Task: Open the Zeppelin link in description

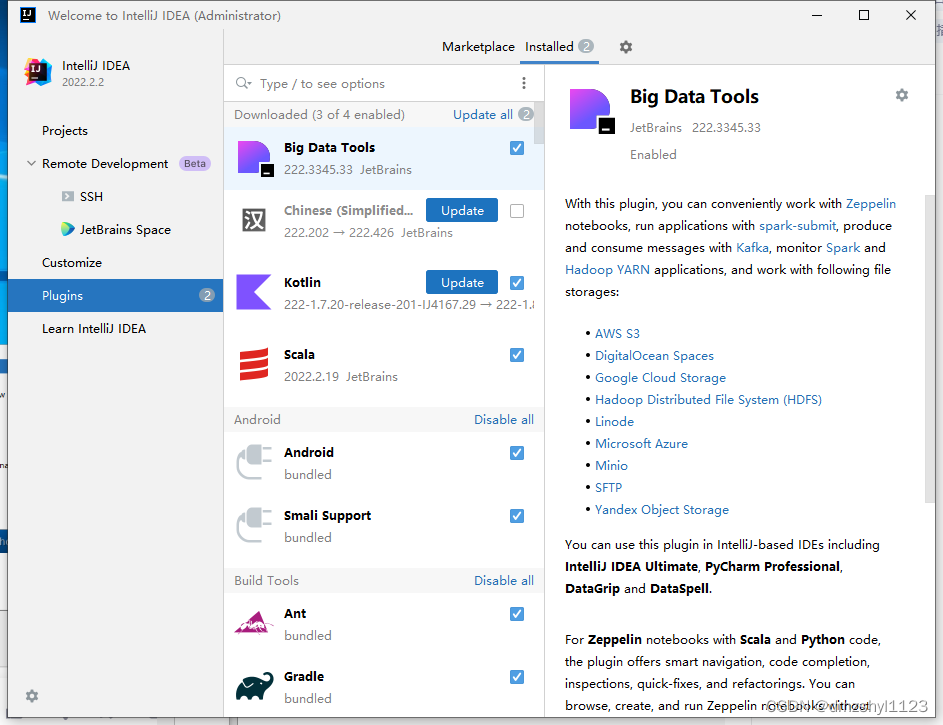Action: pos(871,204)
